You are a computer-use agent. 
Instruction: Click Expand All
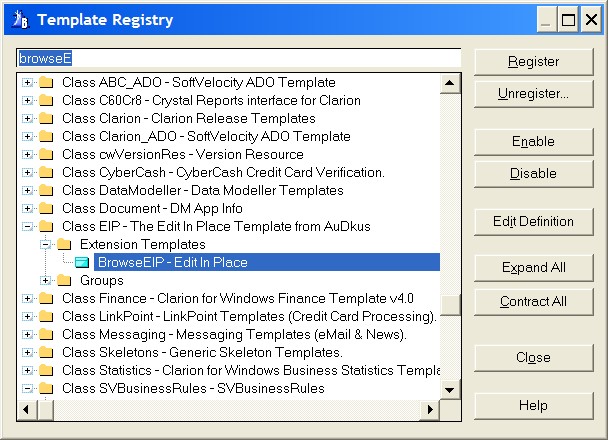(x=534, y=267)
